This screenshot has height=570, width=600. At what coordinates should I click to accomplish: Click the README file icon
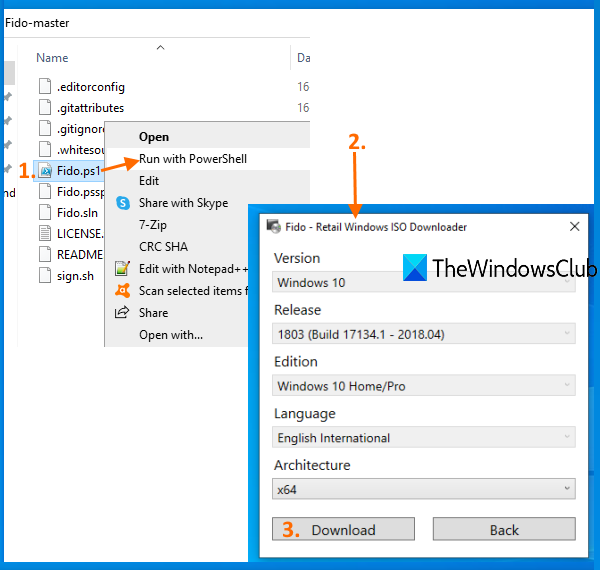click(x=45, y=254)
